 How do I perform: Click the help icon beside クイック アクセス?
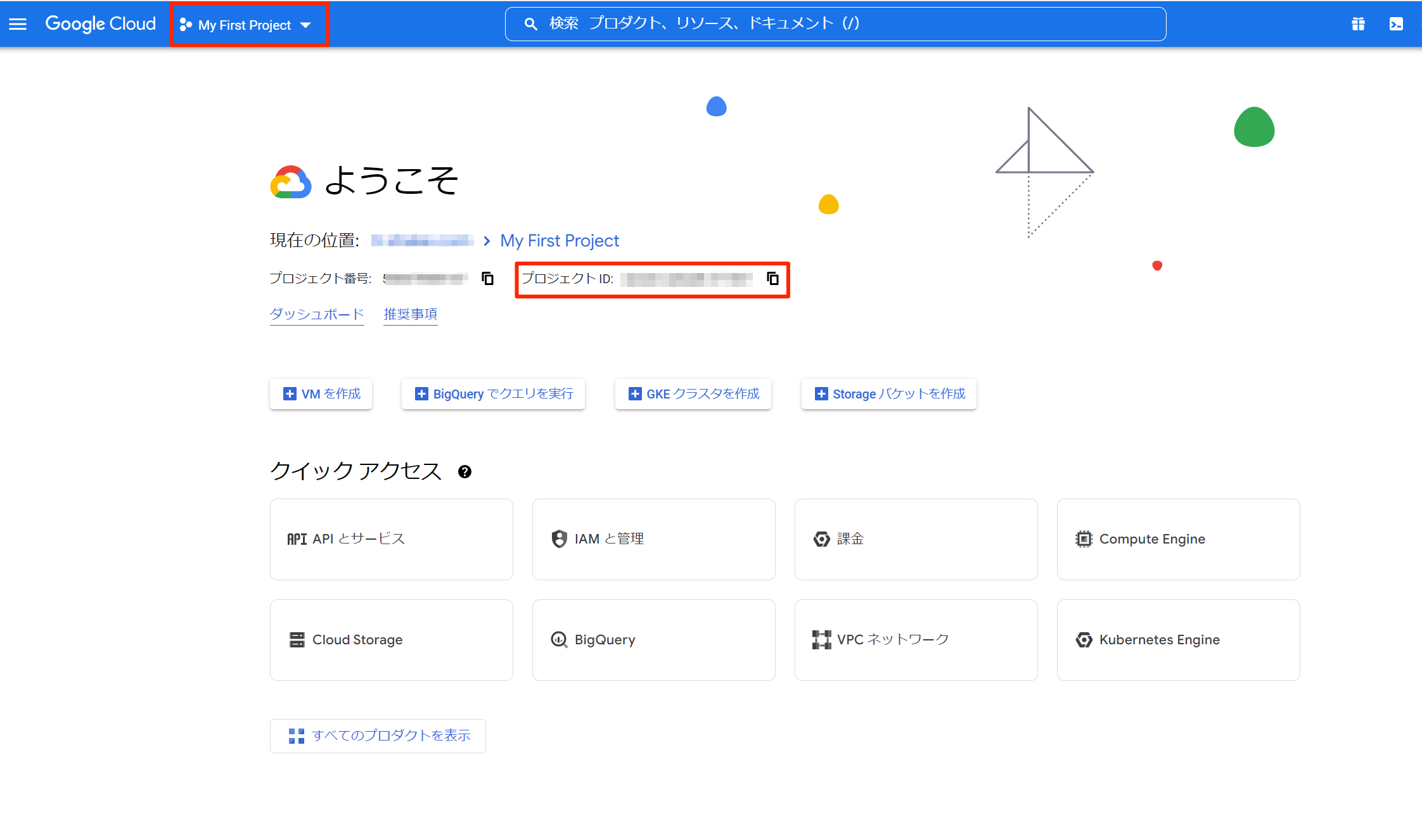tap(464, 472)
